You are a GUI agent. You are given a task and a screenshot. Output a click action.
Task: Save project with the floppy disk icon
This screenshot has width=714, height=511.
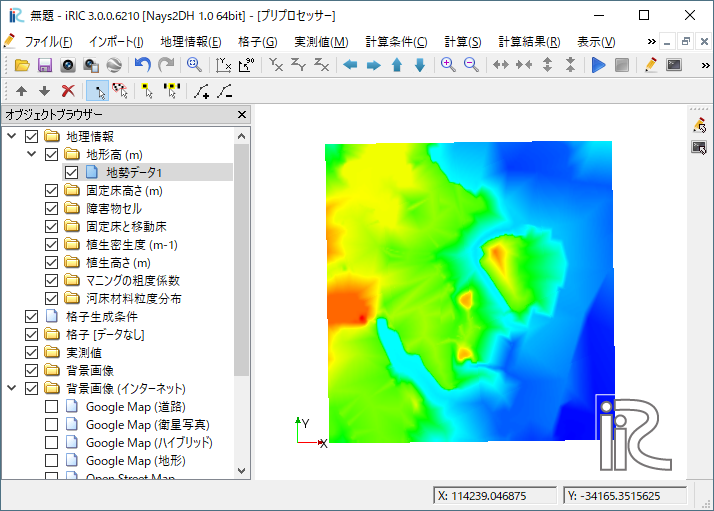tap(45, 65)
